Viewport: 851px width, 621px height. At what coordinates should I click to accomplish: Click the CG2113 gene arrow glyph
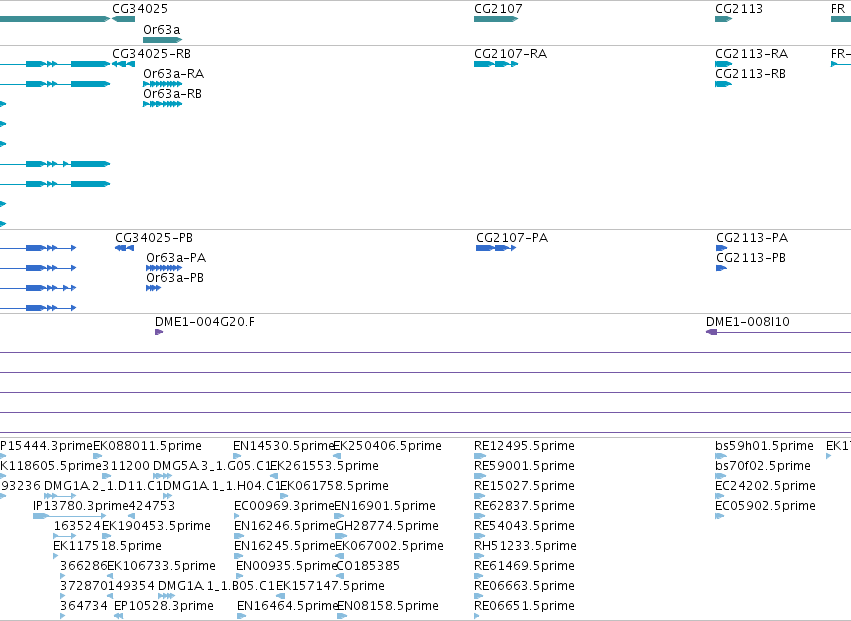tap(723, 19)
